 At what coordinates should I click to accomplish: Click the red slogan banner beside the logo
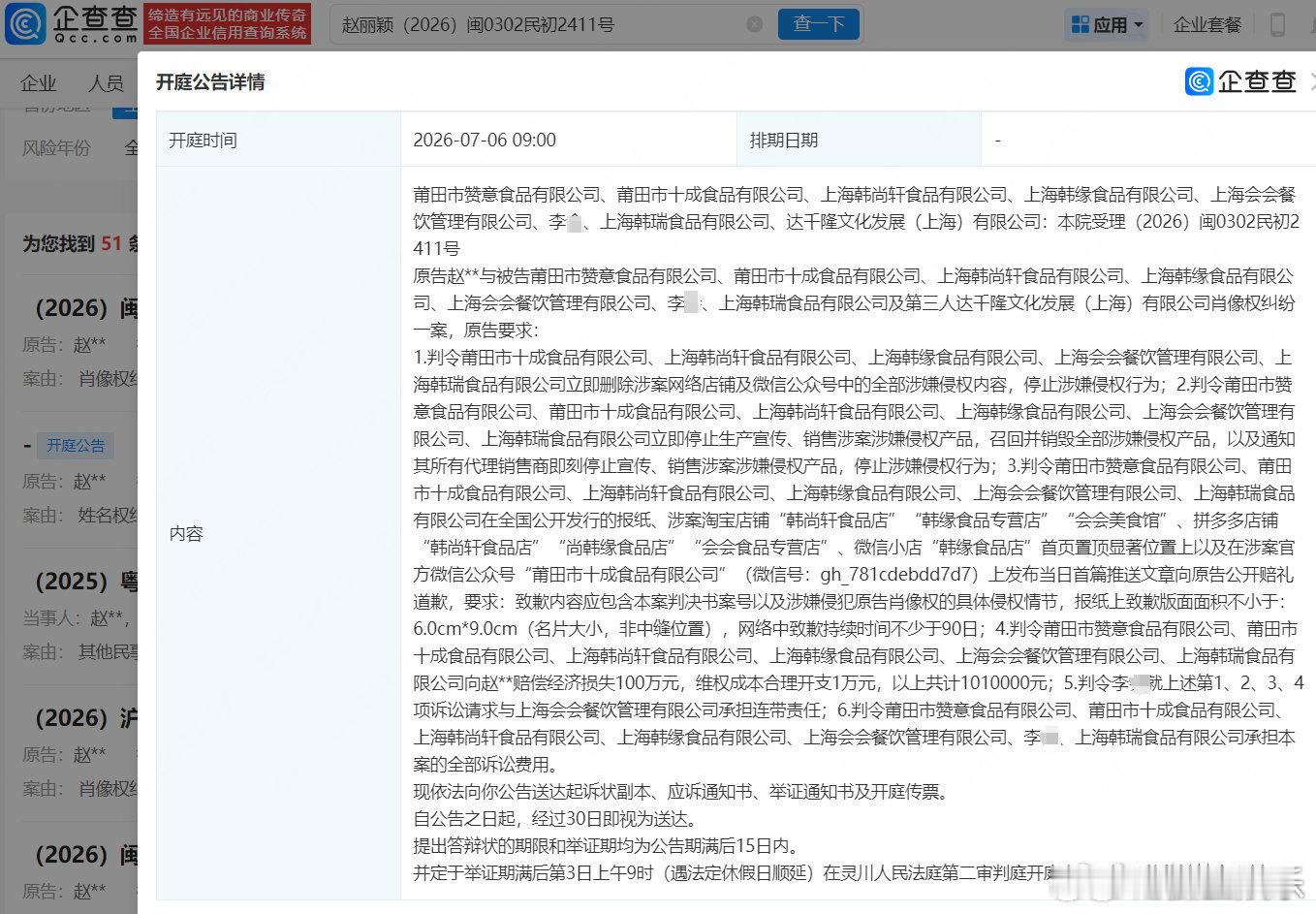point(227,24)
